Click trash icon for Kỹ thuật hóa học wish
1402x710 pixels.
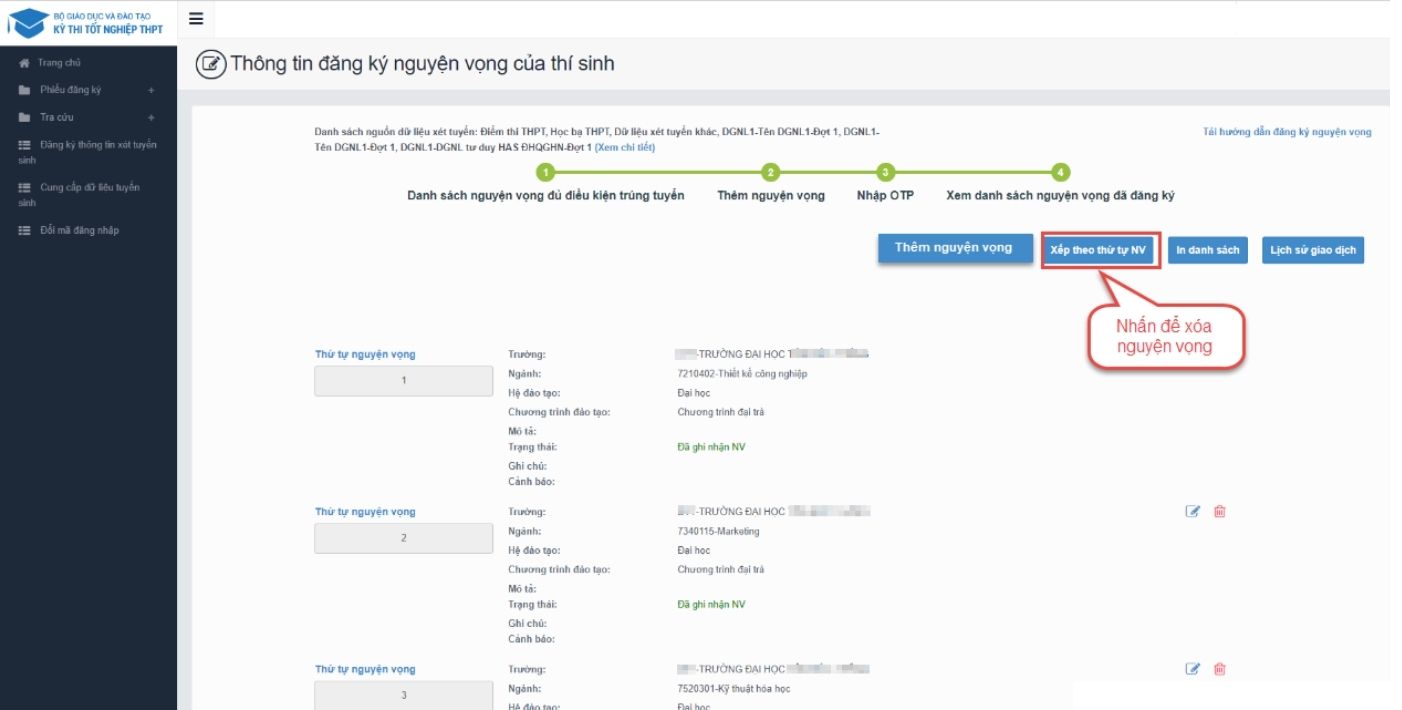pos(1219,669)
